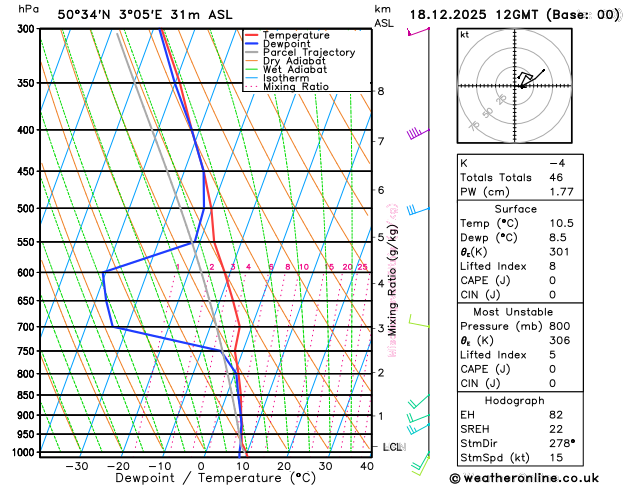The width and height of the screenshot is (629, 486).
Task: Click the StmSpd (kt) value 15
Action: (x=556, y=458)
